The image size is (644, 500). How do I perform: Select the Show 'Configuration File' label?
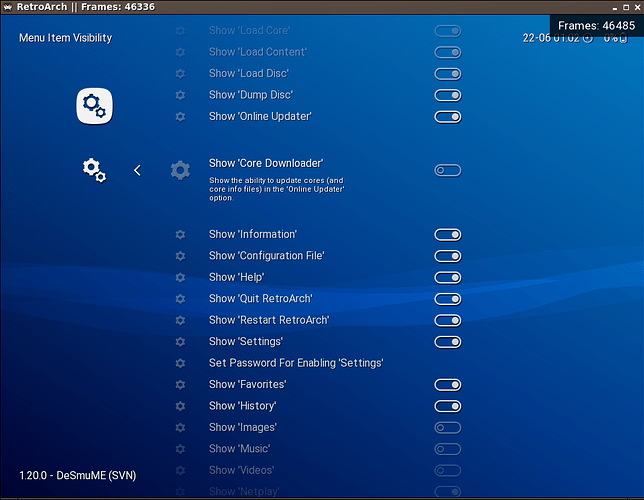point(267,256)
